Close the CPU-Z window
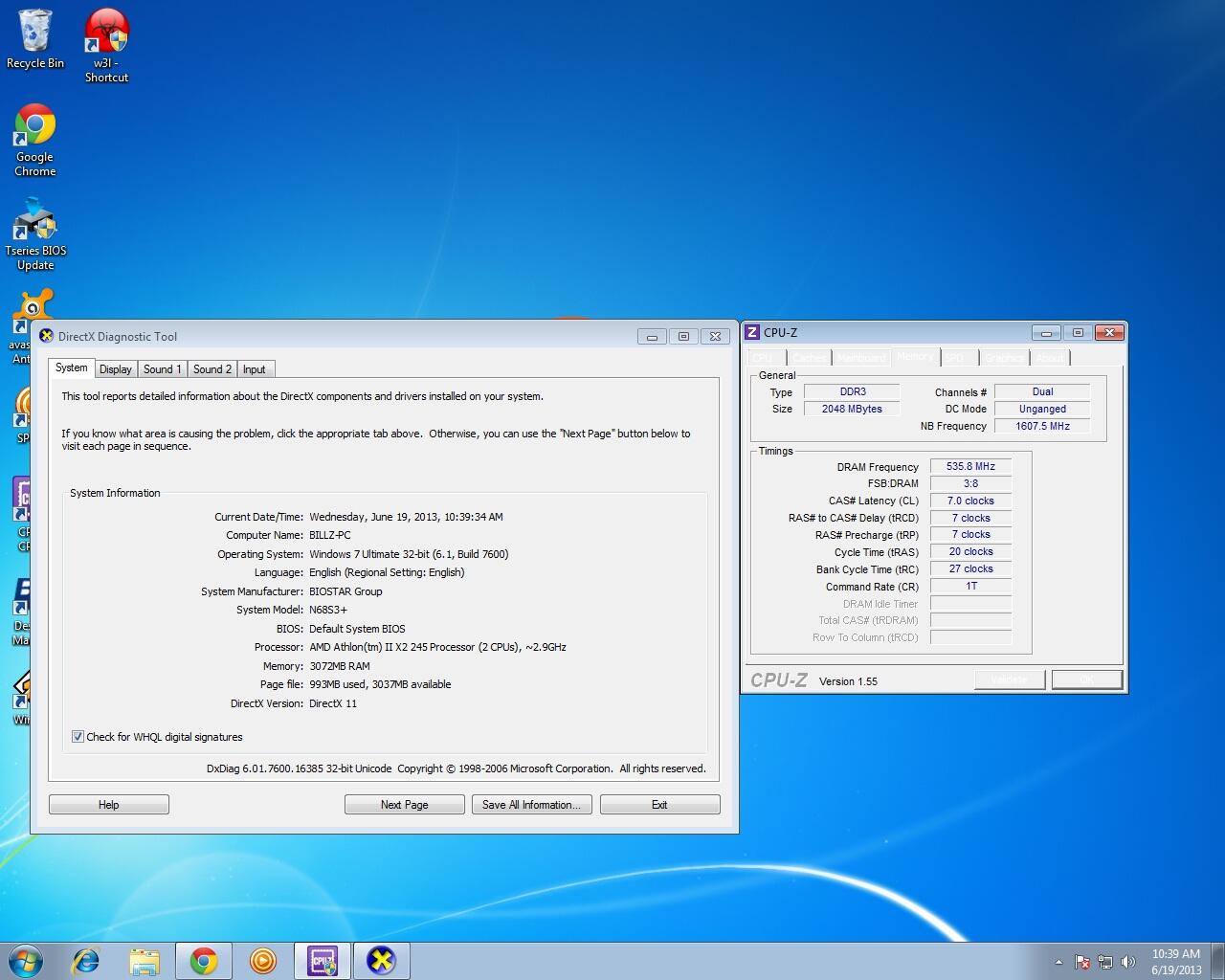 [1109, 332]
